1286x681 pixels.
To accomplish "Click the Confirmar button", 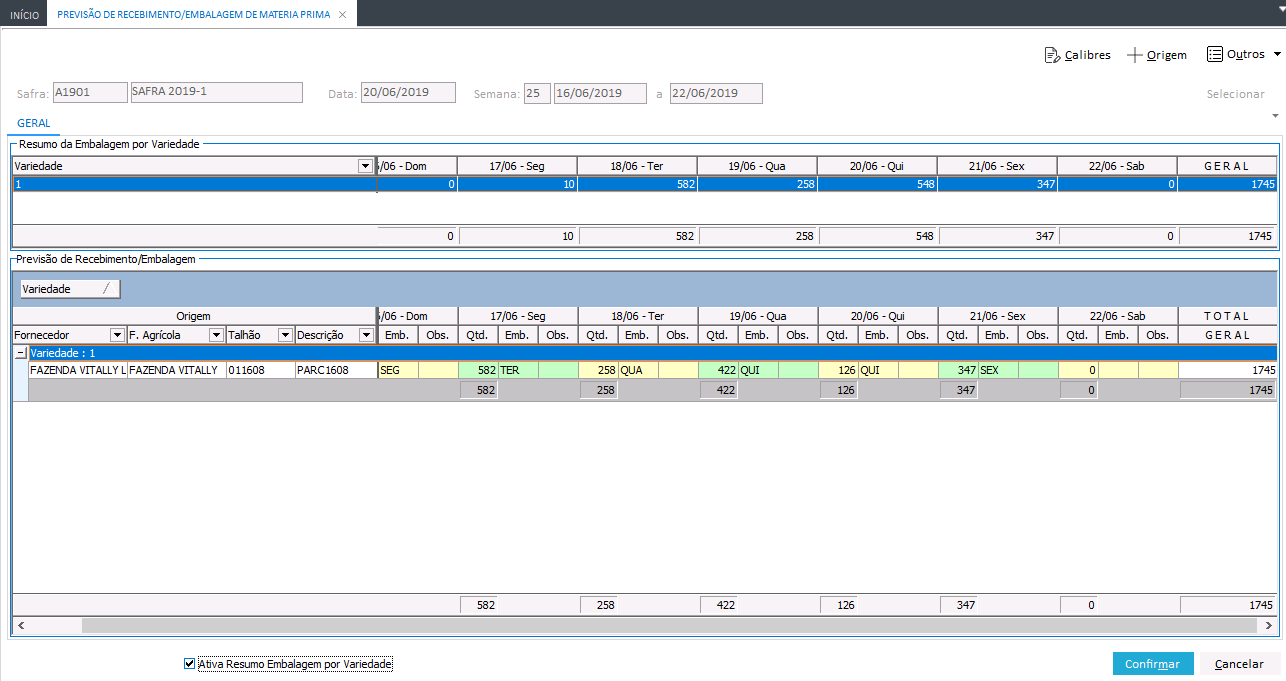I will coord(1152,664).
